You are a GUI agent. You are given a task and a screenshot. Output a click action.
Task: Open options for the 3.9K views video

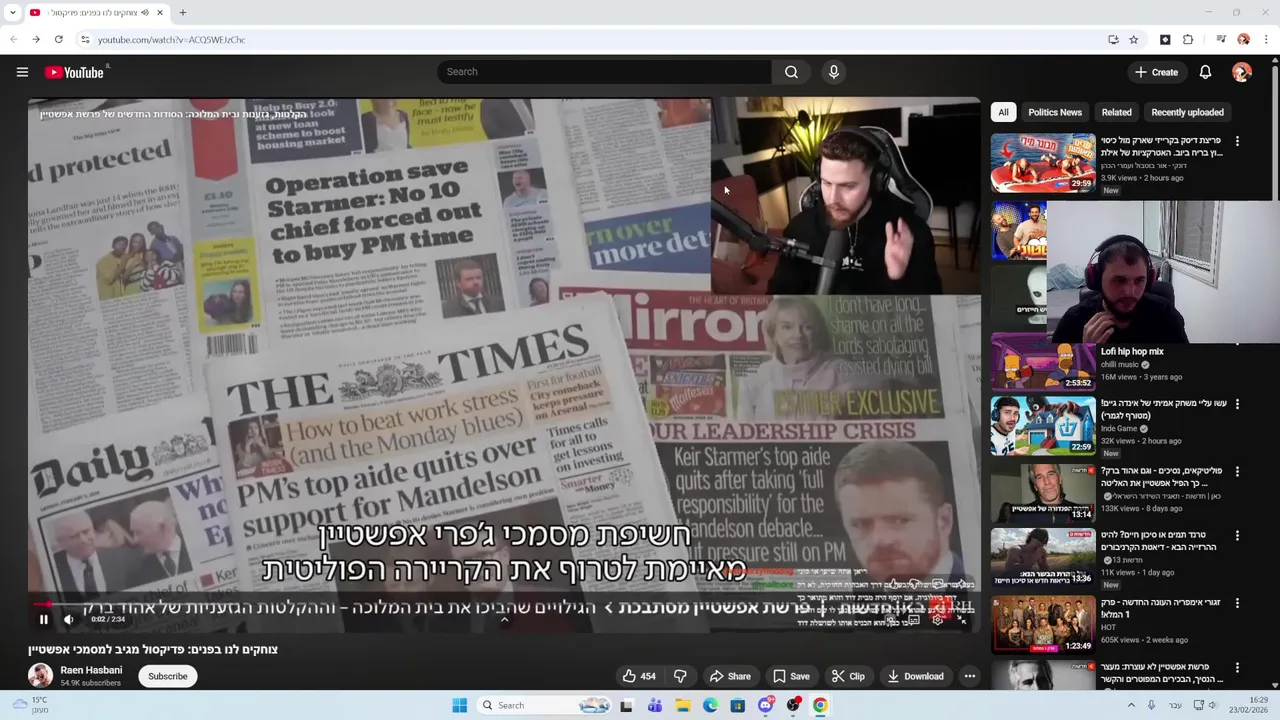coord(1237,142)
